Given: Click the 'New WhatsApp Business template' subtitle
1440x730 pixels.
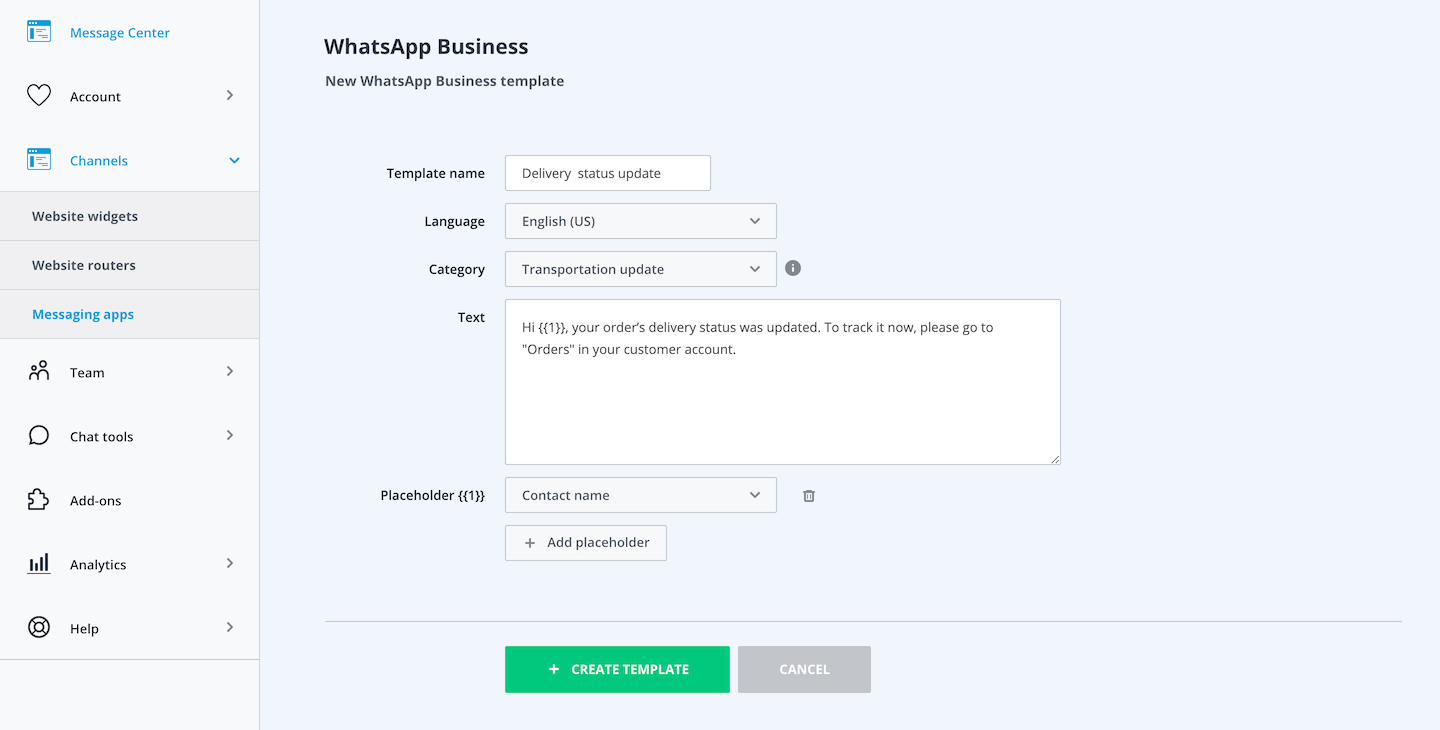Looking at the screenshot, I should coord(445,81).
